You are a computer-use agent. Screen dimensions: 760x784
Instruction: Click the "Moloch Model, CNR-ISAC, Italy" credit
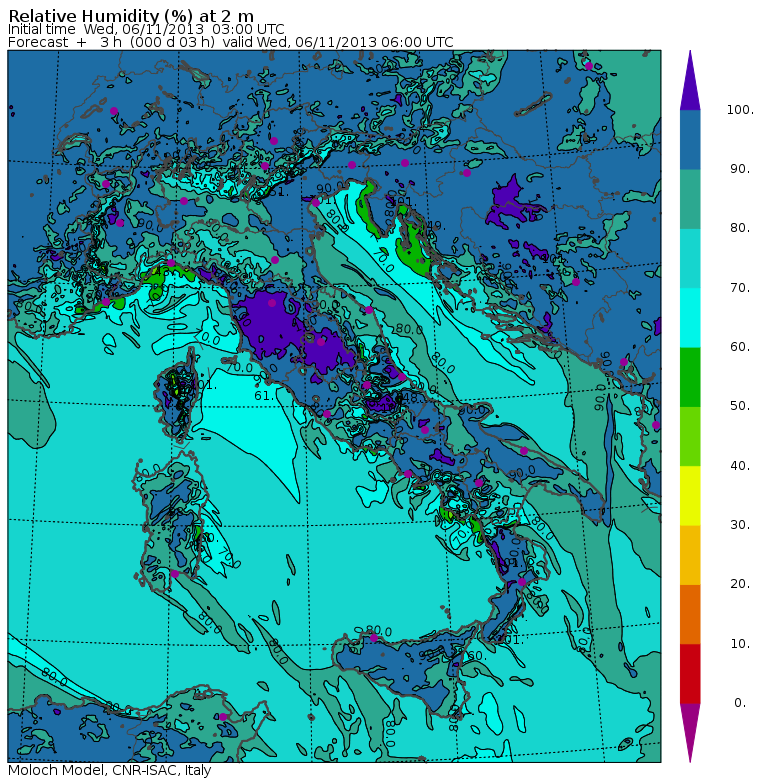(110, 770)
